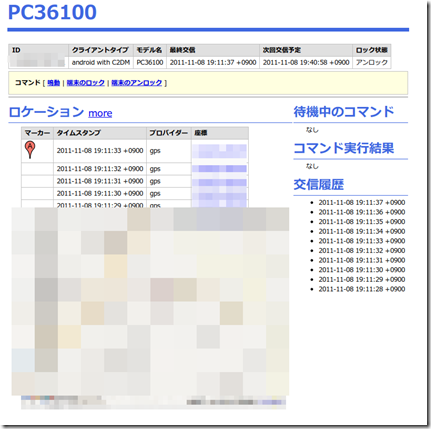431x429 pixels.
Task: Select the ID column header
Action: 38,50
